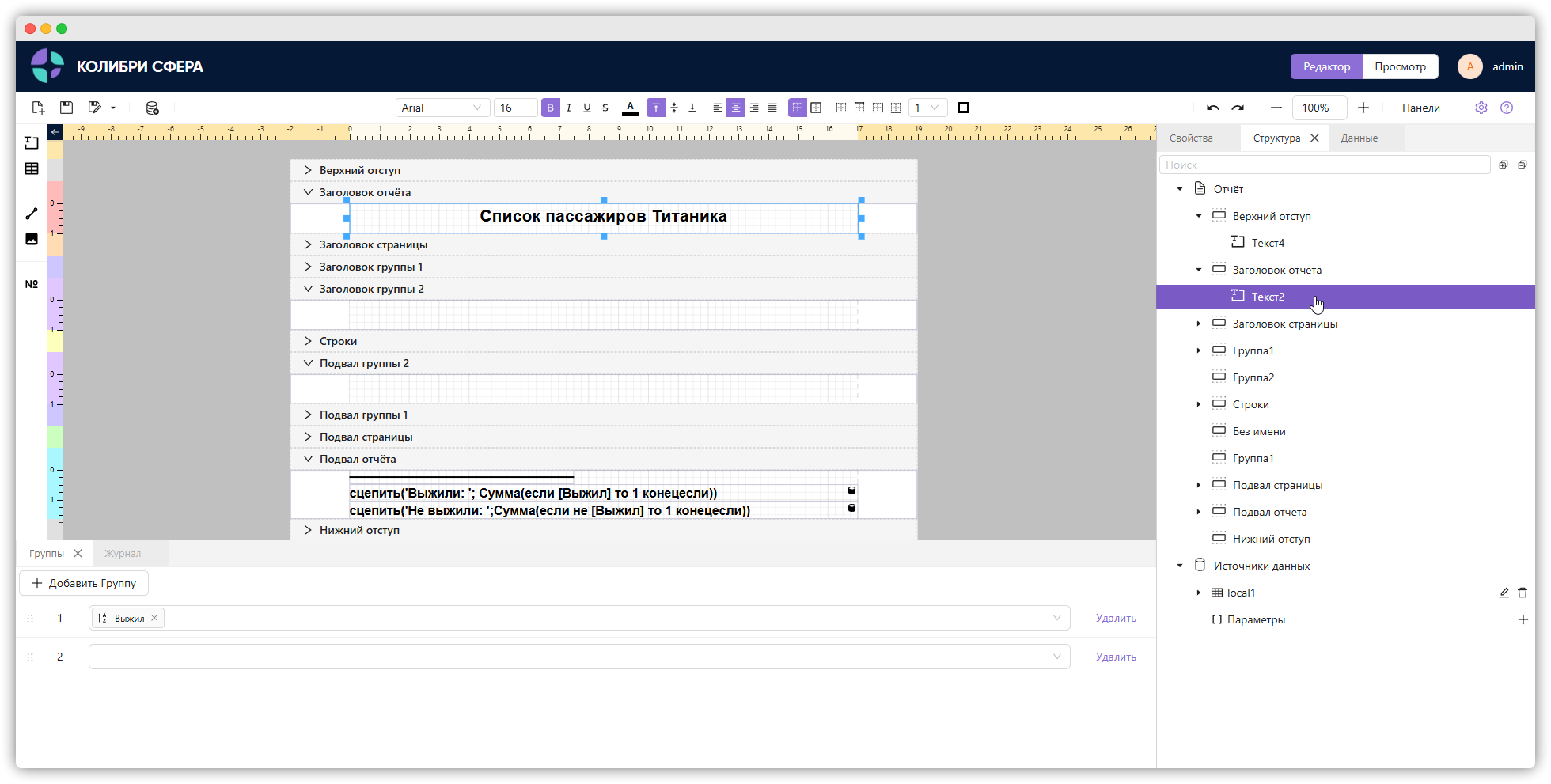The height and width of the screenshot is (784, 1551).
Task: Apply bottom border to element
Action: 896,108
